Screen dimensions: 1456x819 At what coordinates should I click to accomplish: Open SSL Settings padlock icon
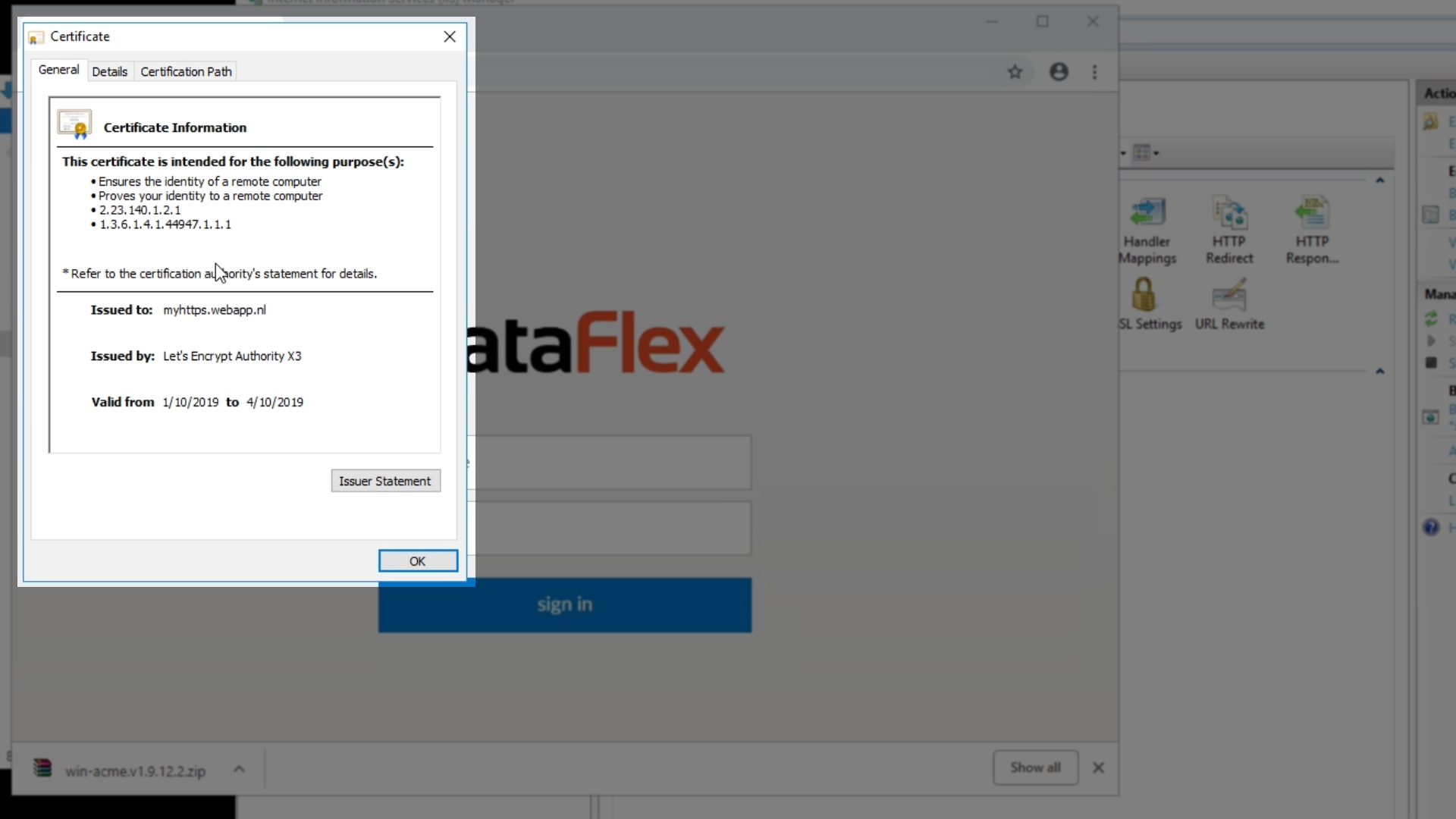1144,295
